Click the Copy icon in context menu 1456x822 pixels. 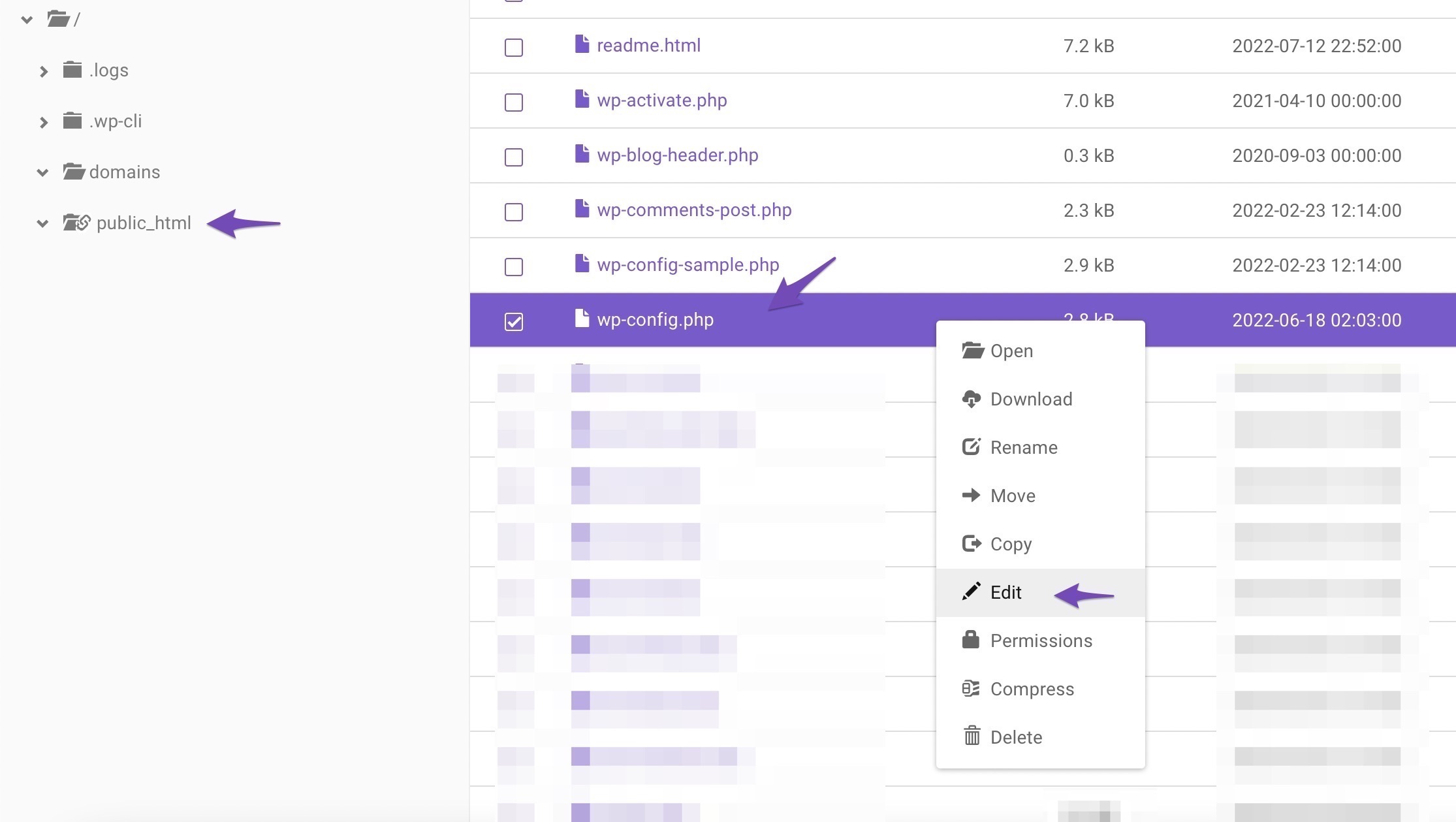970,543
